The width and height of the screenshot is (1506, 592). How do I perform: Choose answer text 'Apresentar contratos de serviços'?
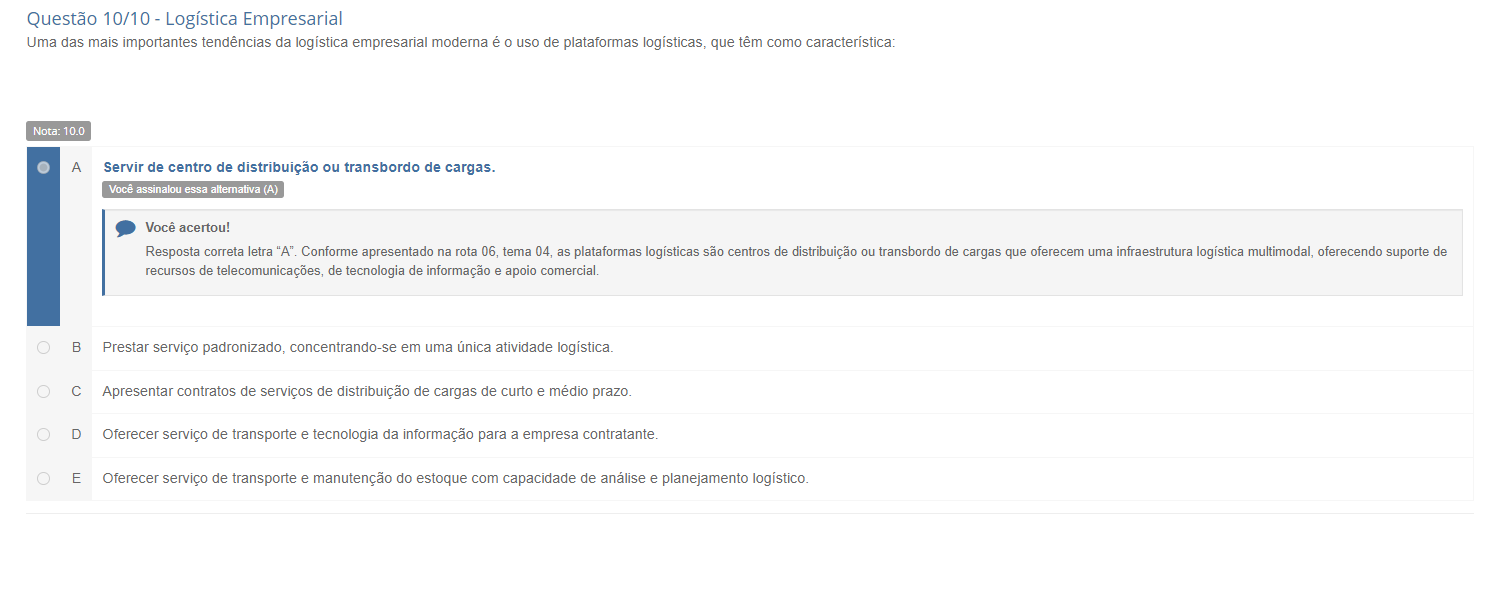point(366,391)
